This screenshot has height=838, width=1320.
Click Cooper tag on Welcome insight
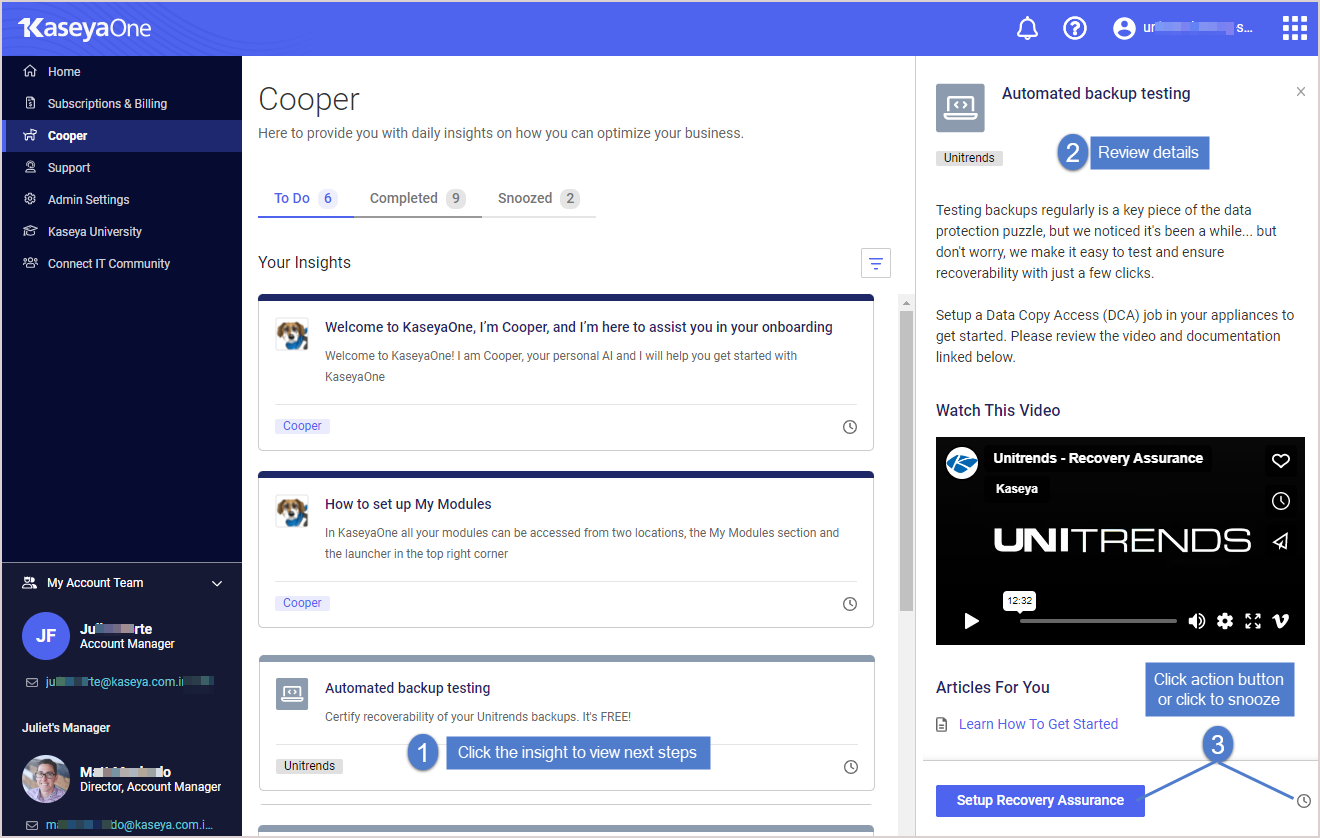coord(302,426)
